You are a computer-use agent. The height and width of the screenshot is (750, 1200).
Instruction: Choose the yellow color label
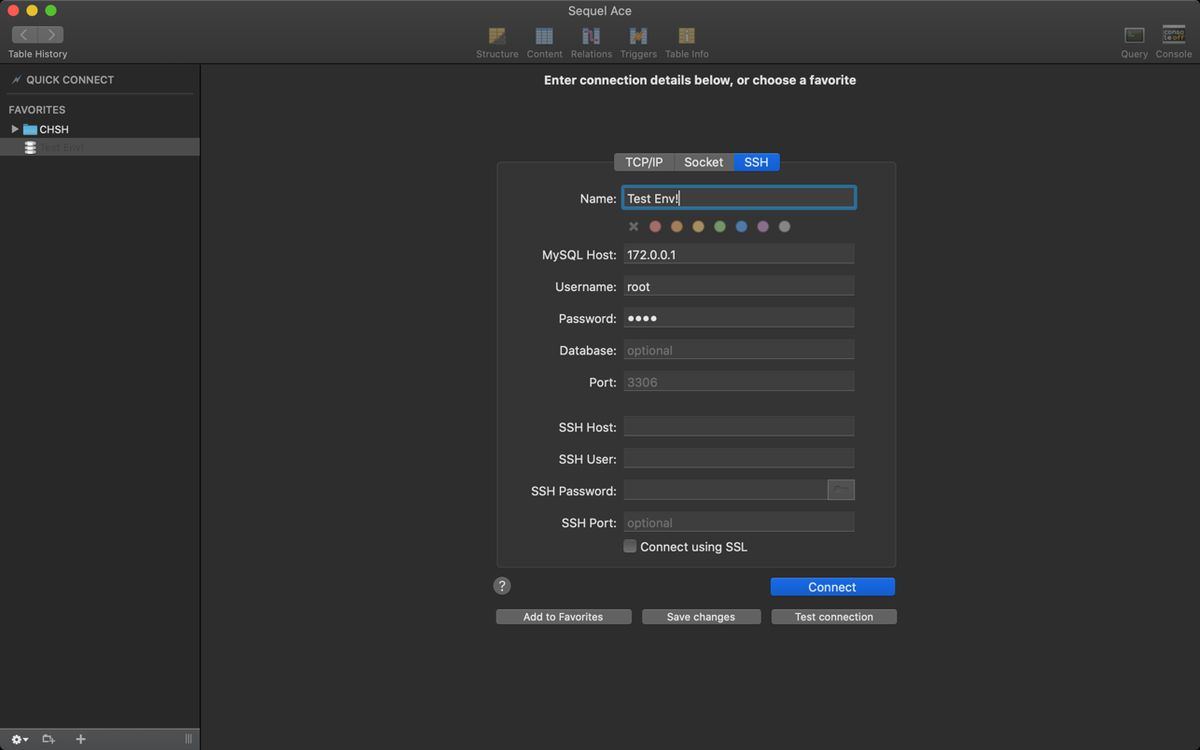click(698, 227)
